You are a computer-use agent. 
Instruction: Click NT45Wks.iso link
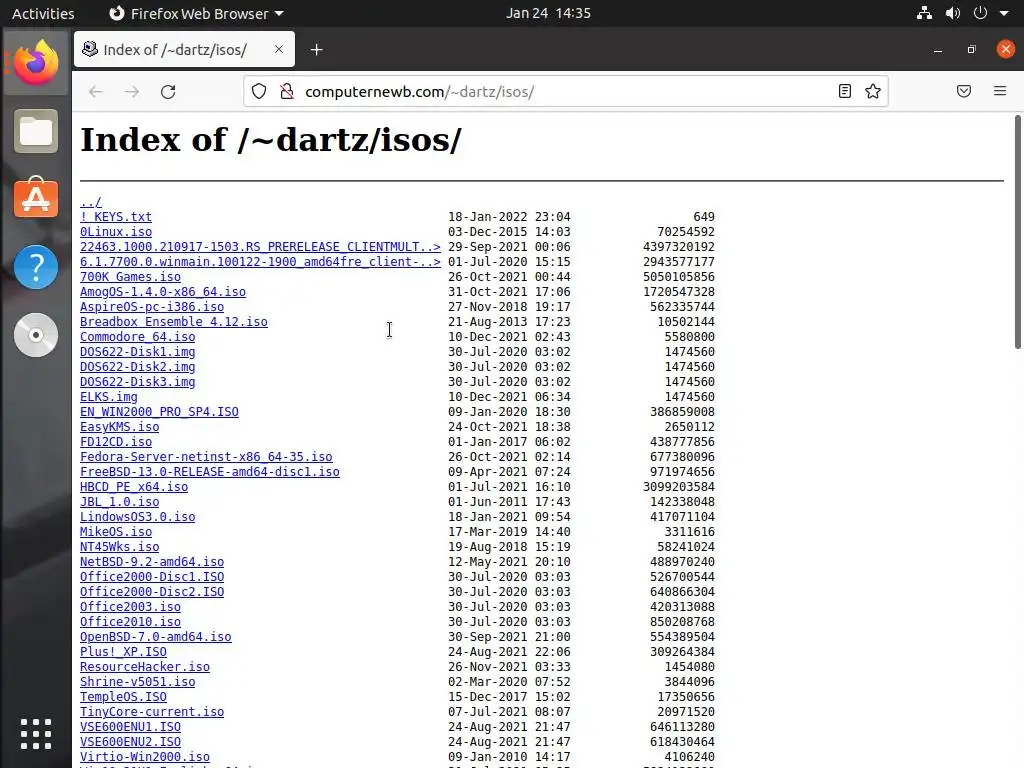pyautogui.click(x=120, y=547)
